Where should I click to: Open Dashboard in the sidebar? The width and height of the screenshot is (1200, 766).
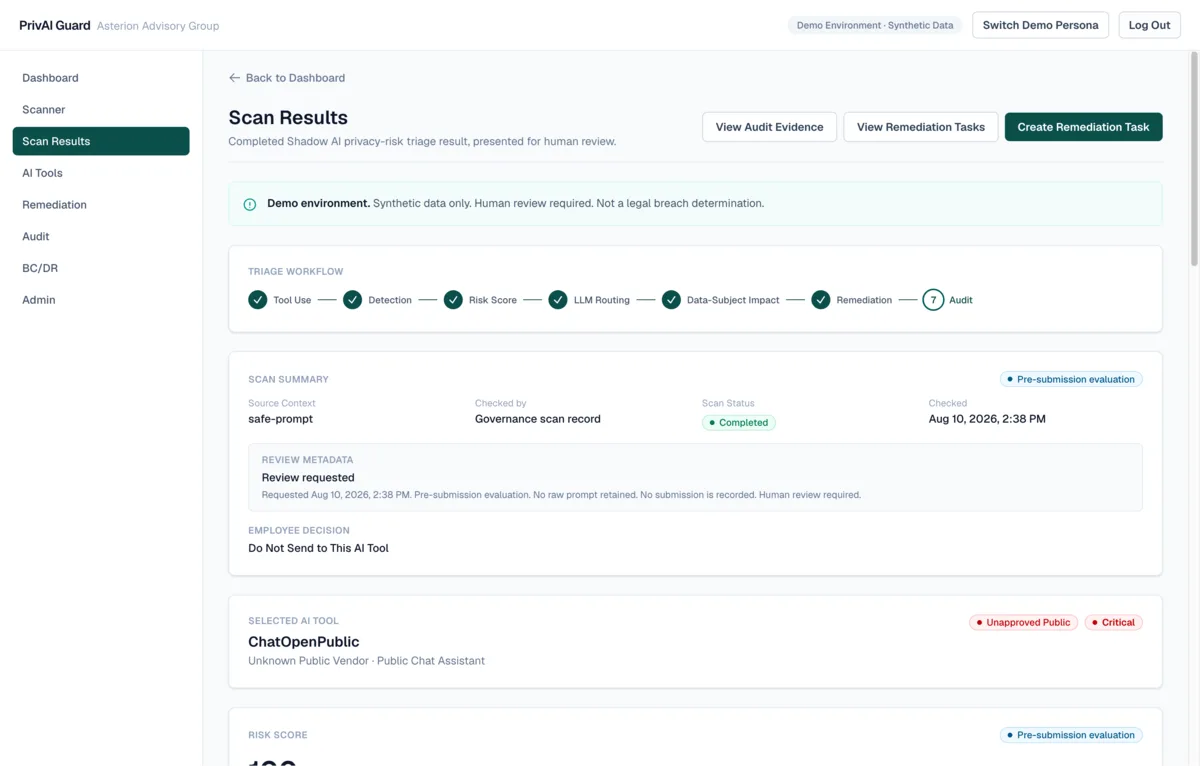coord(101,78)
